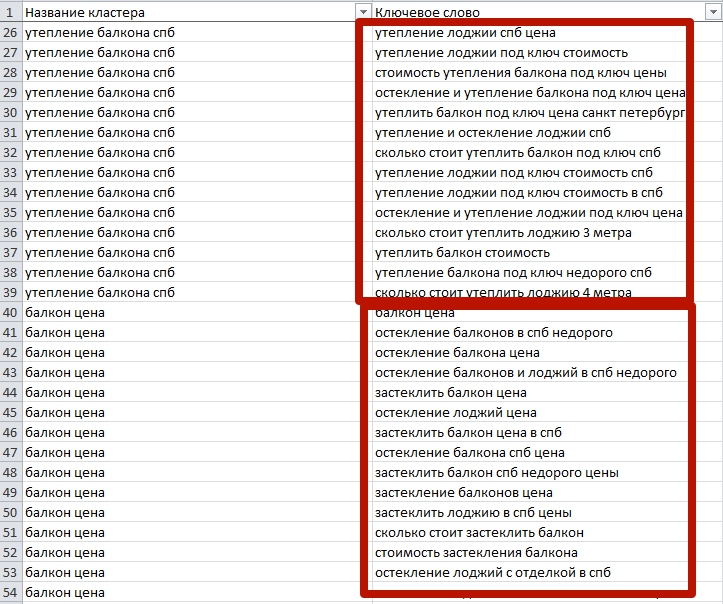The height and width of the screenshot is (604, 723).
Task: Click cell 'сколько стоит утеплить лоджию 3 метра'
Action: point(546,232)
